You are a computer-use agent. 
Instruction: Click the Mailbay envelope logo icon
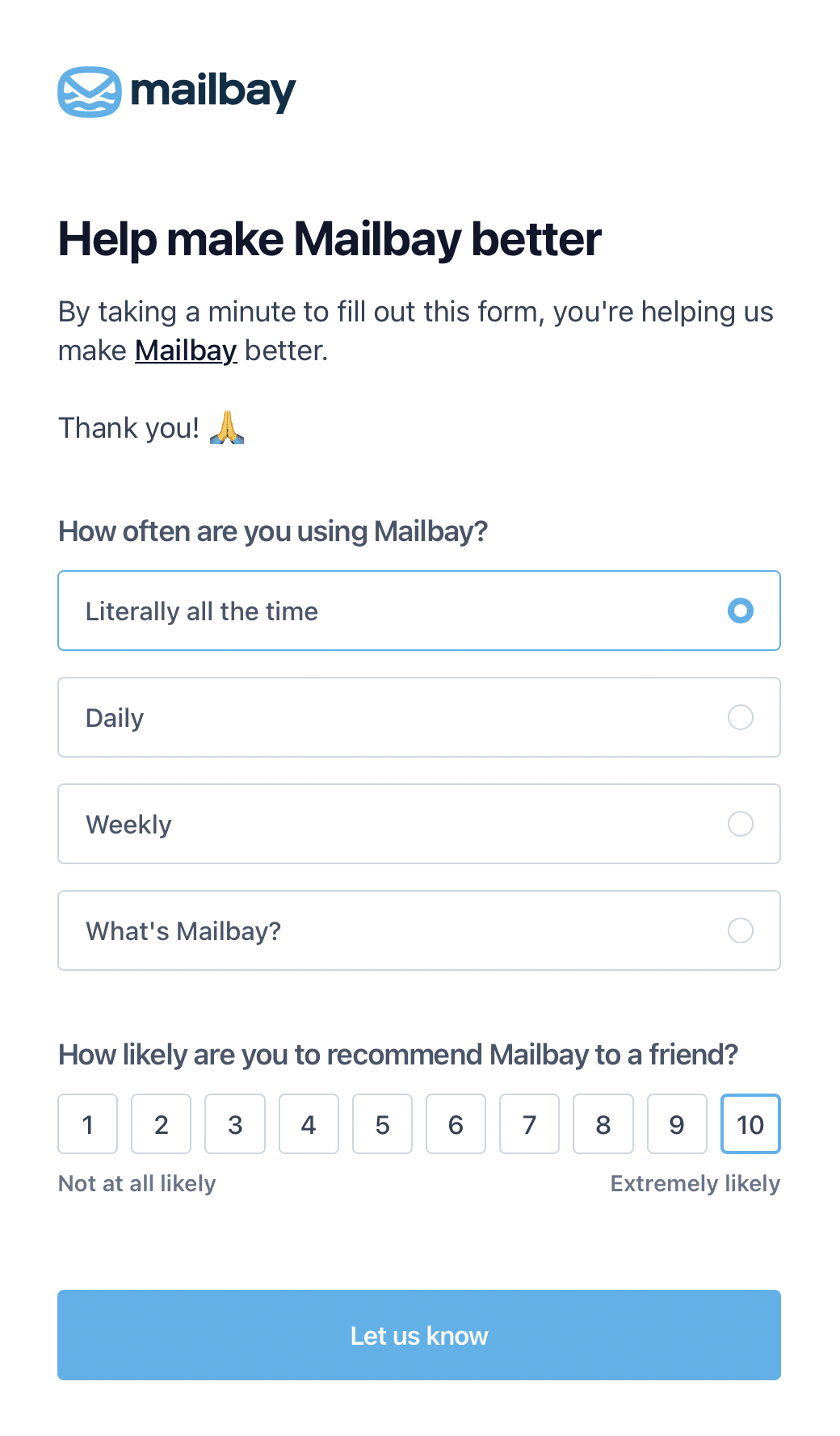pos(90,92)
